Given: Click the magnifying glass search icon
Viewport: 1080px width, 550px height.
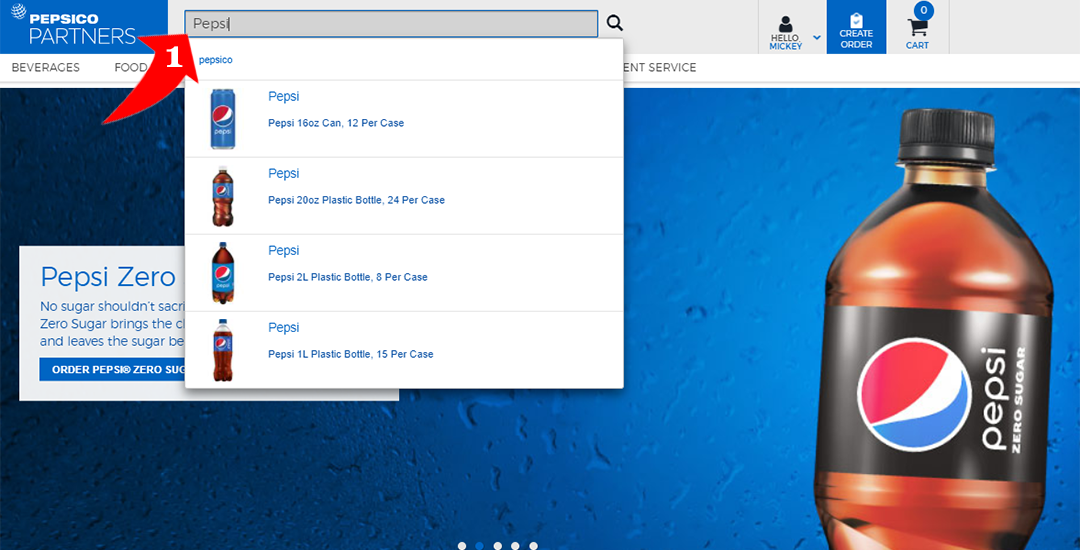Looking at the screenshot, I should coord(614,23).
